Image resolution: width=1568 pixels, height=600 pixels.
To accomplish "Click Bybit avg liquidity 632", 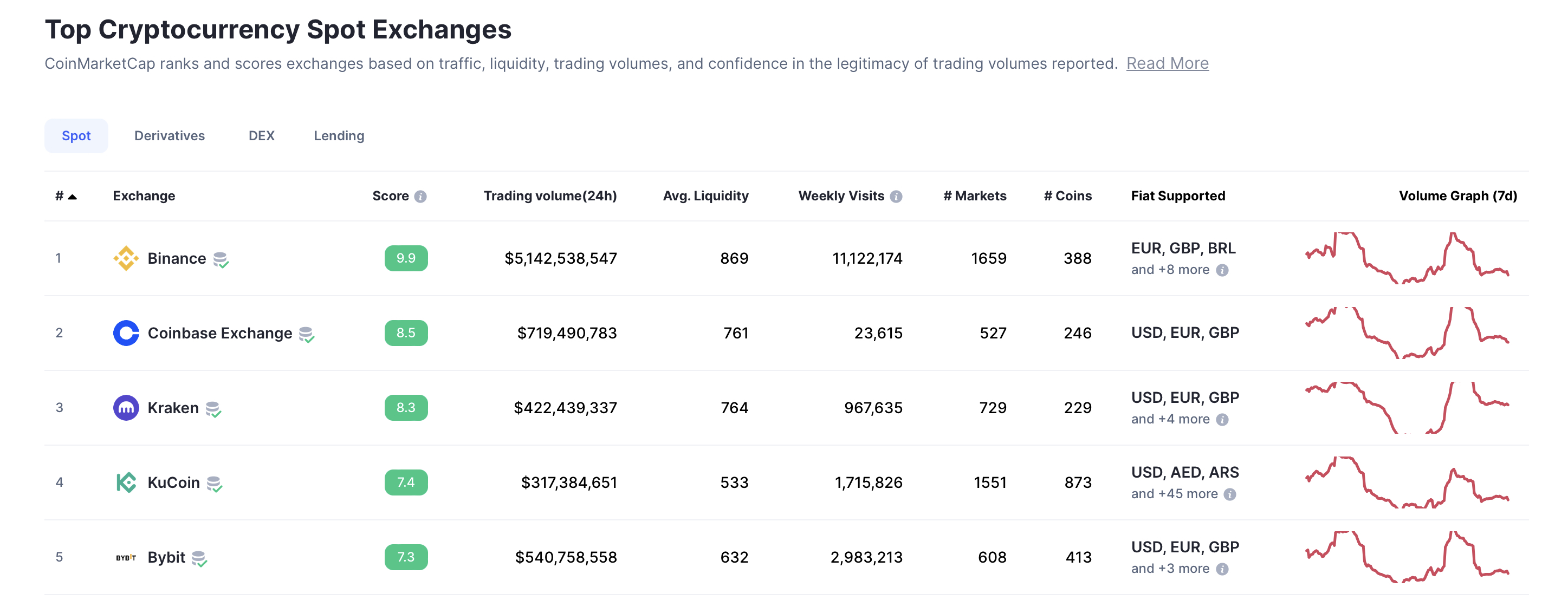I will click(x=734, y=558).
